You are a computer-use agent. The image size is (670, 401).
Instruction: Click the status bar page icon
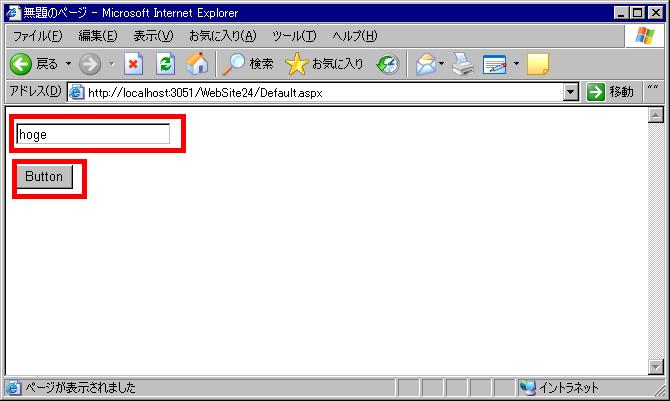(13, 388)
